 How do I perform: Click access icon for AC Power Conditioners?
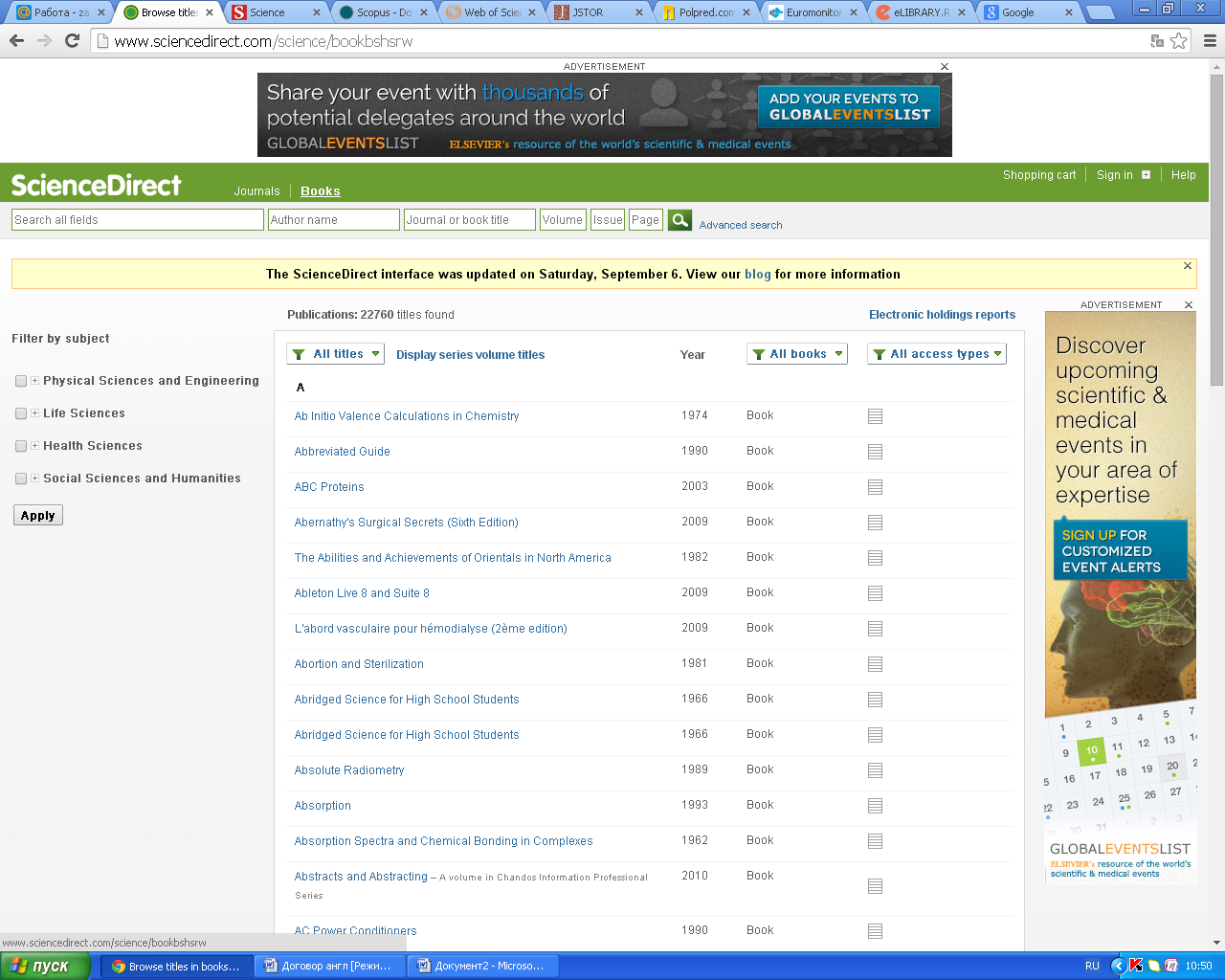(875, 931)
